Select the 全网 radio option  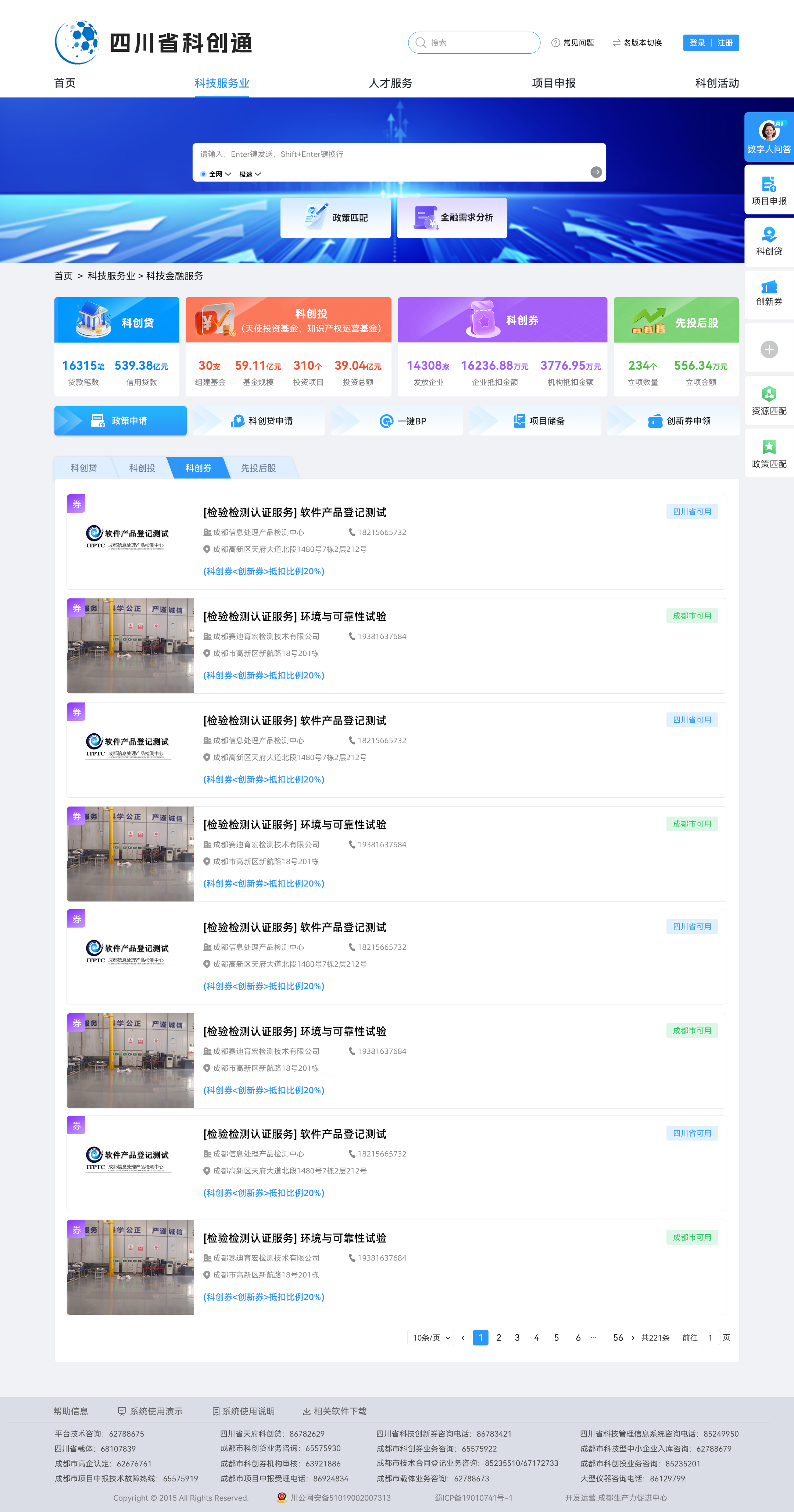pos(204,174)
